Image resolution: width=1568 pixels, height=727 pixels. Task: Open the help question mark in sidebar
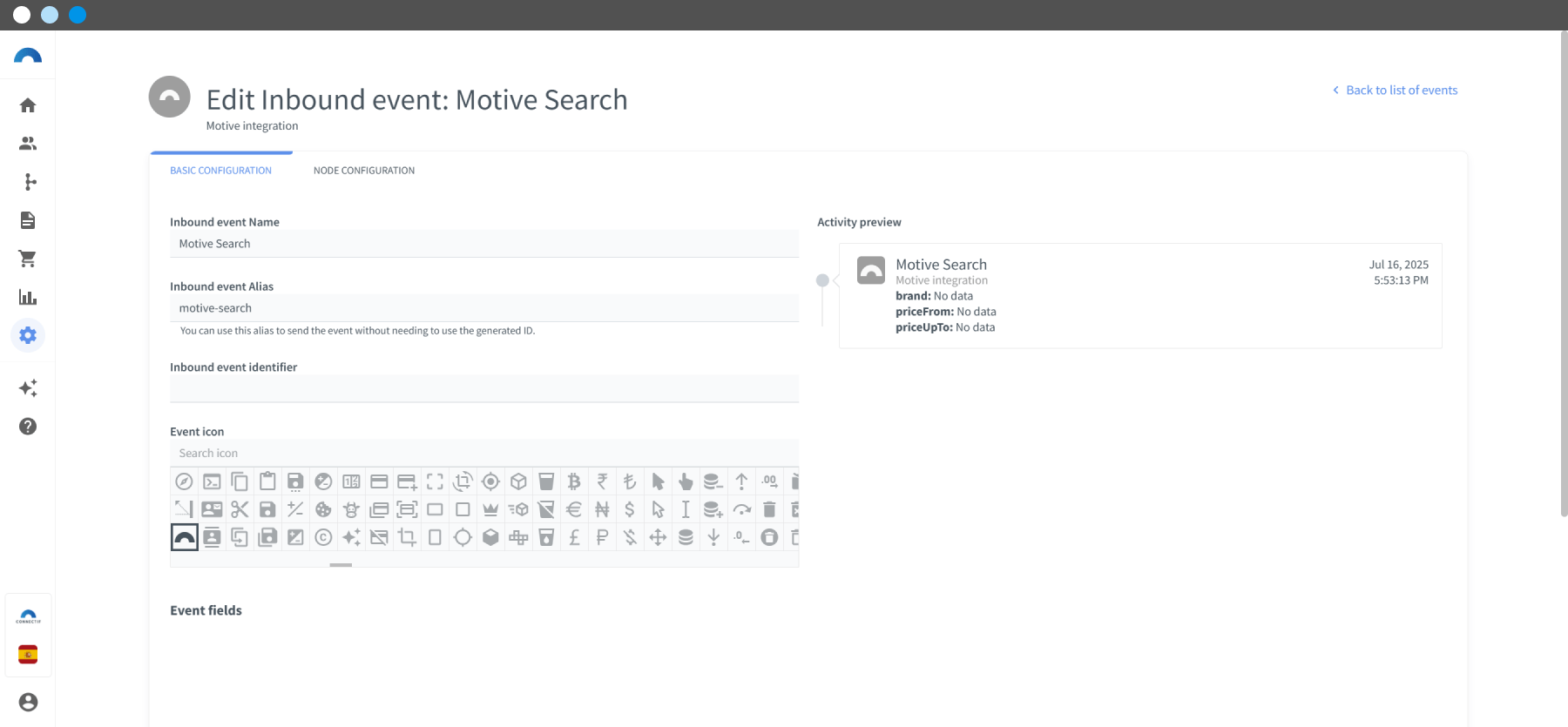point(28,427)
